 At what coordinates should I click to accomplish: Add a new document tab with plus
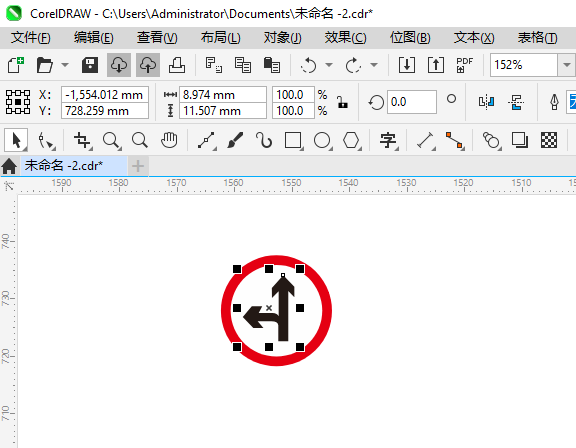(138, 166)
